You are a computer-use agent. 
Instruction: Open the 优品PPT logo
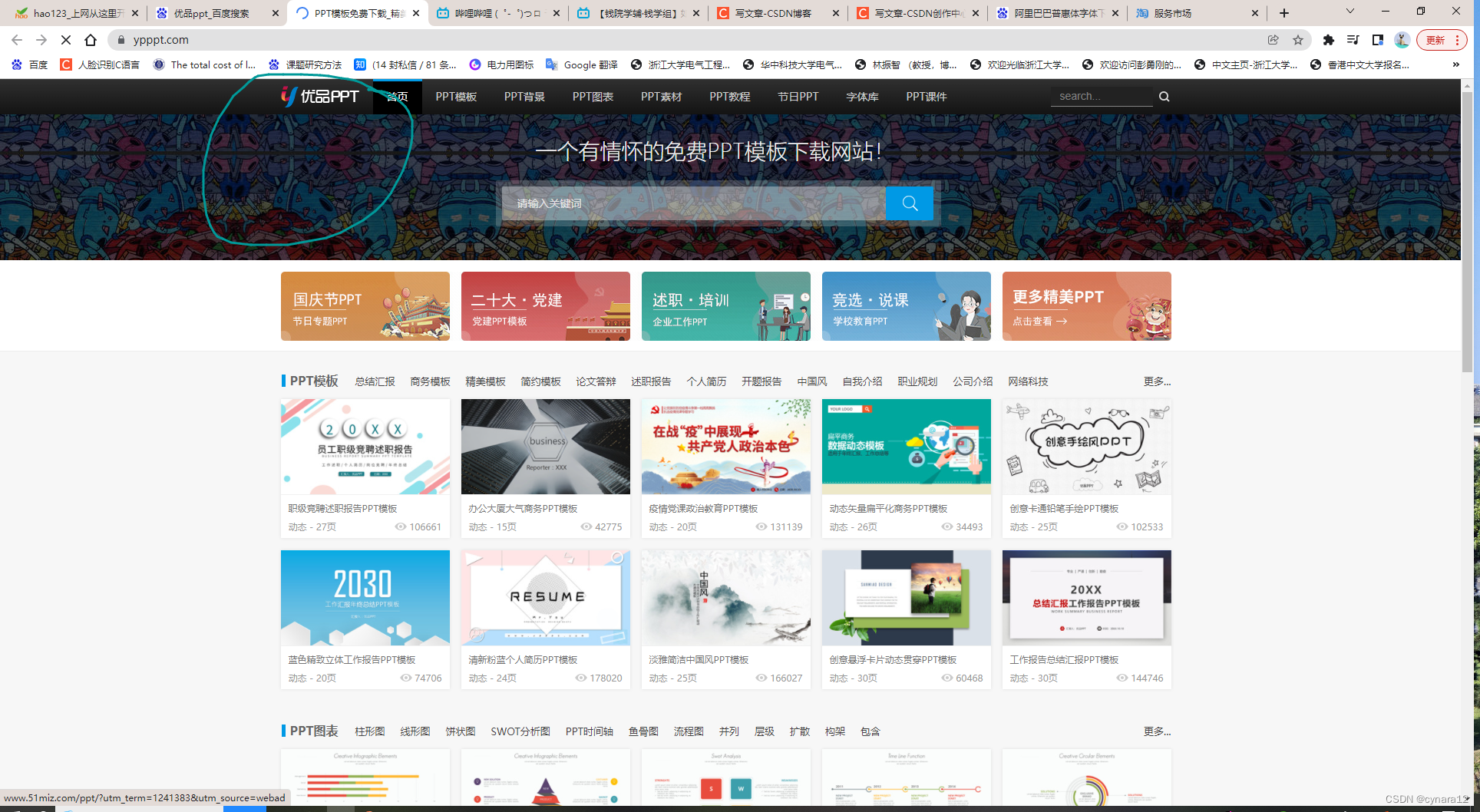[320, 96]
